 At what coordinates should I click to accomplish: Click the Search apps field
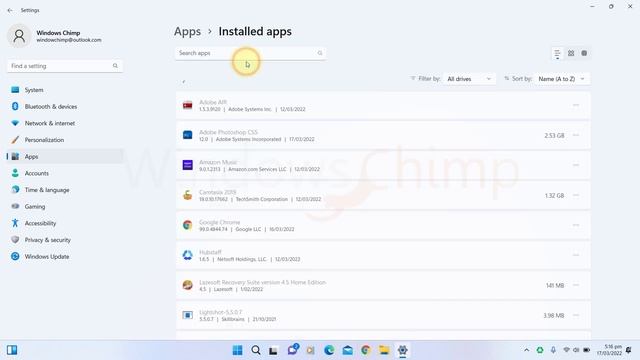coord(251,53)
